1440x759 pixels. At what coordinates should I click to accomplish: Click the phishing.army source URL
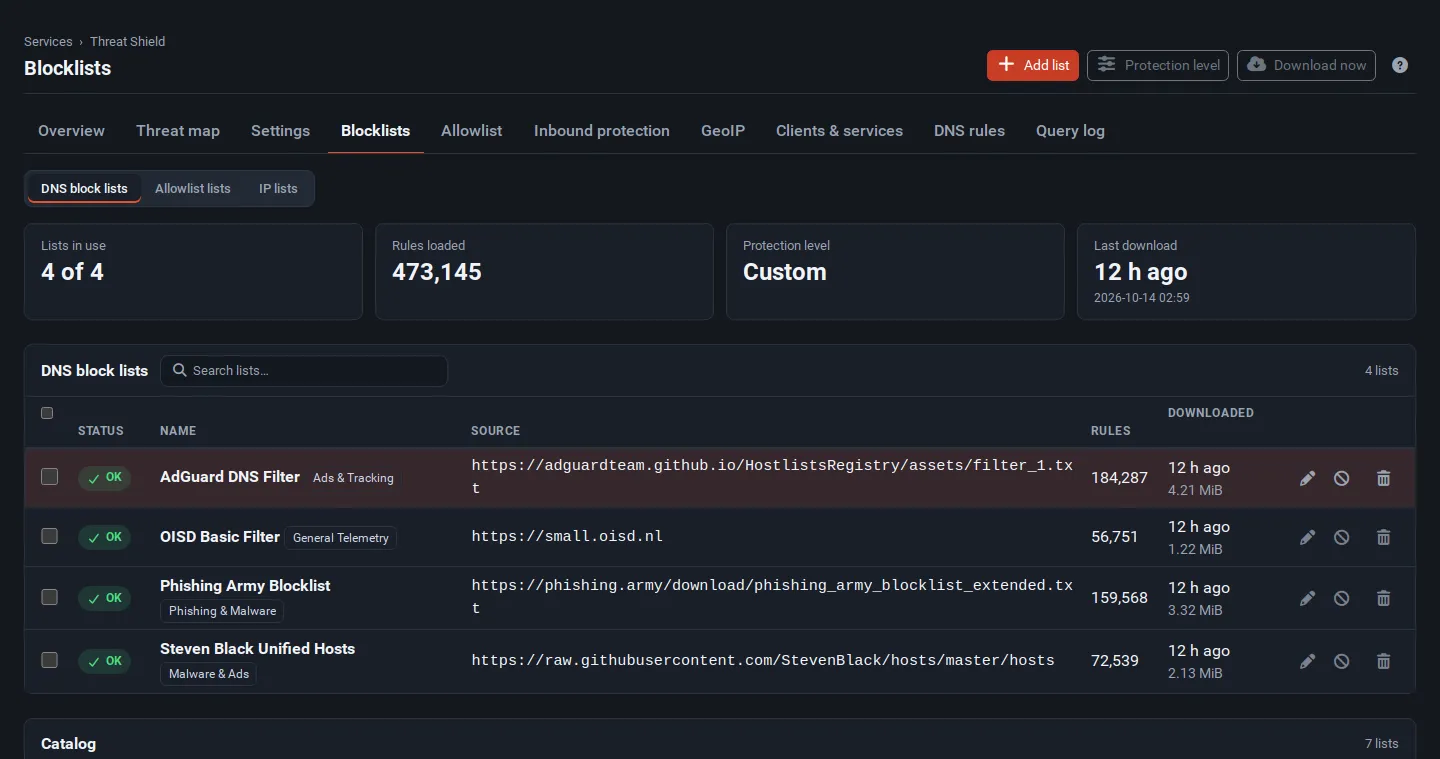pyautogui.click(x=772, y=597)
